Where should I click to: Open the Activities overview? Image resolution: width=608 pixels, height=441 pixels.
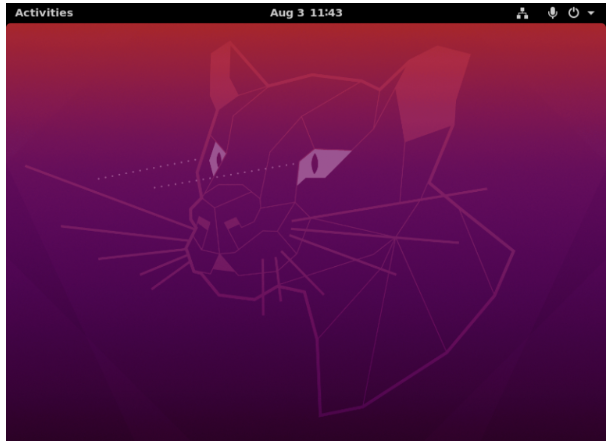44,13
